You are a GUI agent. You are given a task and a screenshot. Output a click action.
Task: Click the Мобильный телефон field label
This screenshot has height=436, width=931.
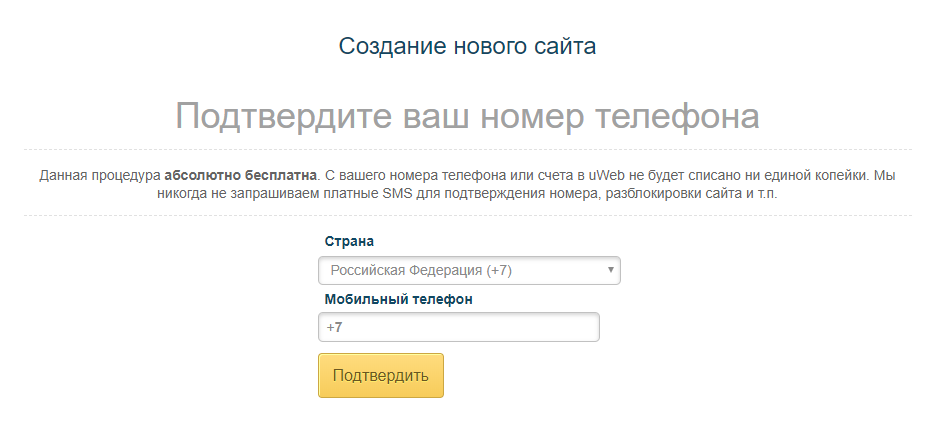(x=399, y=298)
